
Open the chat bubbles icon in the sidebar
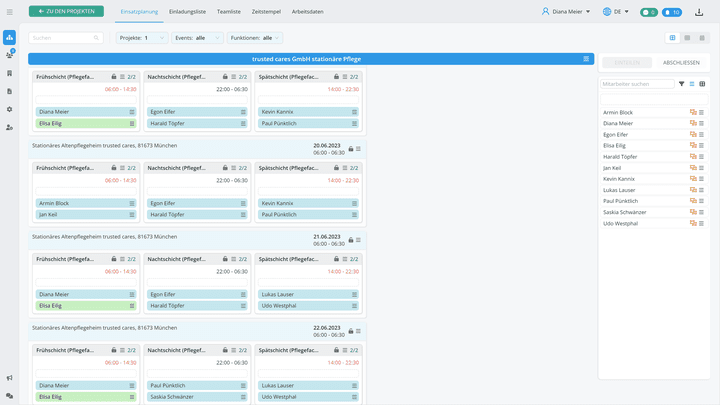(x=9, y=396)
